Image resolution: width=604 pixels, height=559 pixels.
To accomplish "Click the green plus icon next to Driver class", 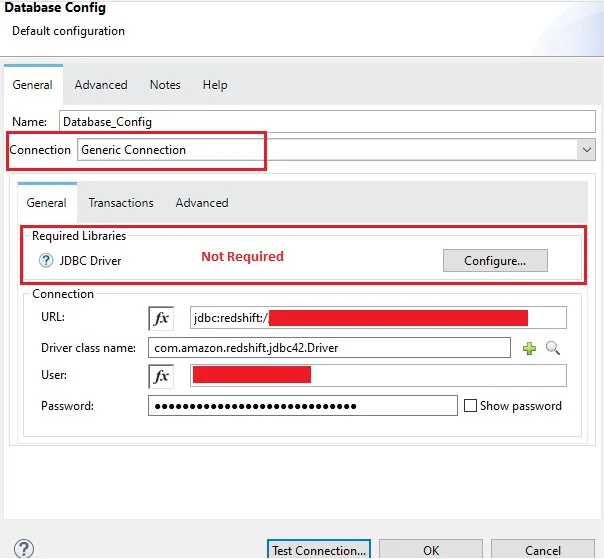I will pyautogui.click(x=529, y=348).
